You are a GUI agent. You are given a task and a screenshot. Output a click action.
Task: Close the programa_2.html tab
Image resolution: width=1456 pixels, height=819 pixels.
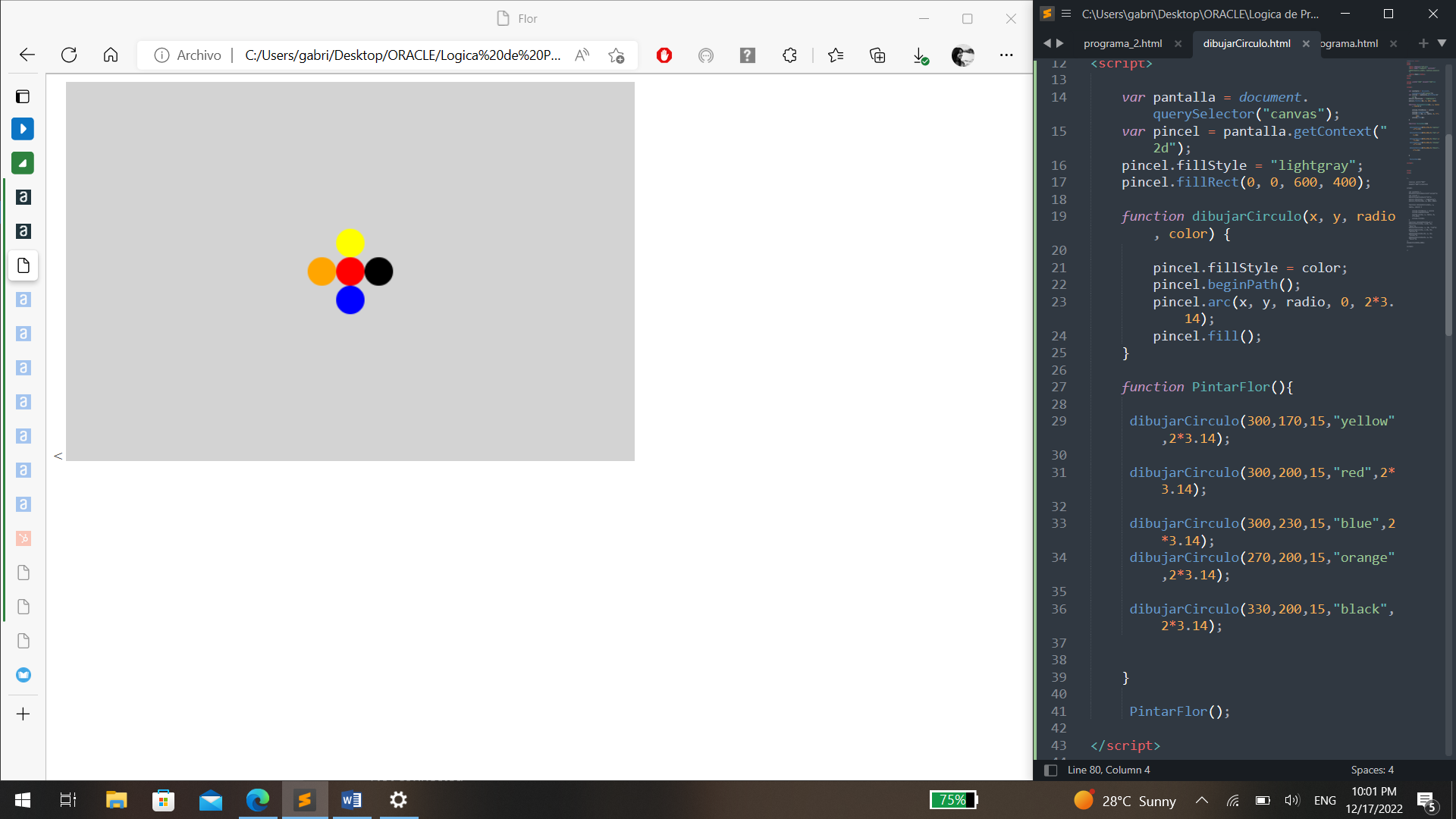pyautogui.click(x=1178, y=43)
